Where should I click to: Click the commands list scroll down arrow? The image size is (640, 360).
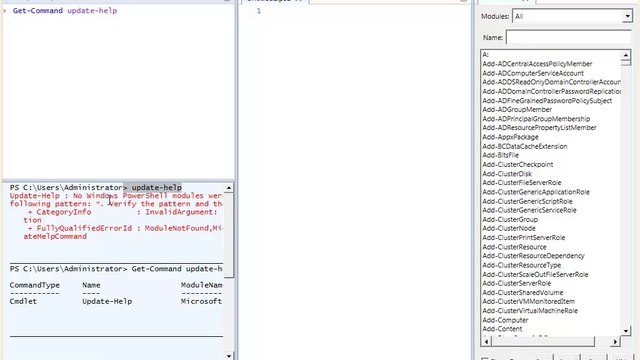626,331
